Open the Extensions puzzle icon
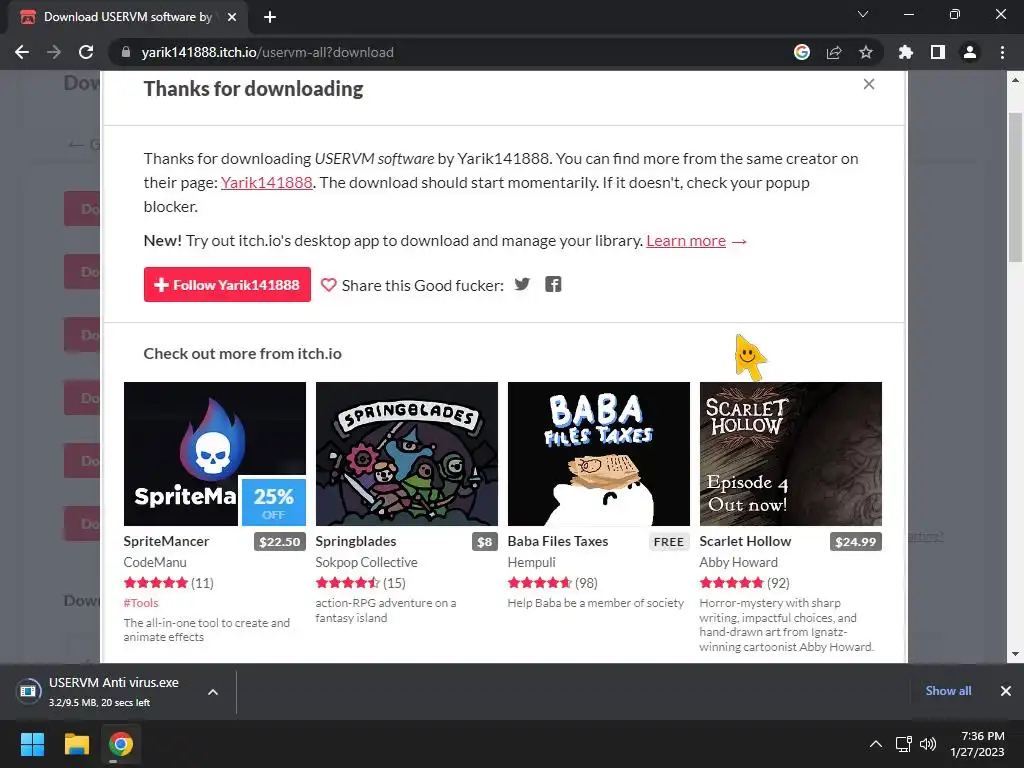This screenshot has width=1024, height=768. coord(906,52)
